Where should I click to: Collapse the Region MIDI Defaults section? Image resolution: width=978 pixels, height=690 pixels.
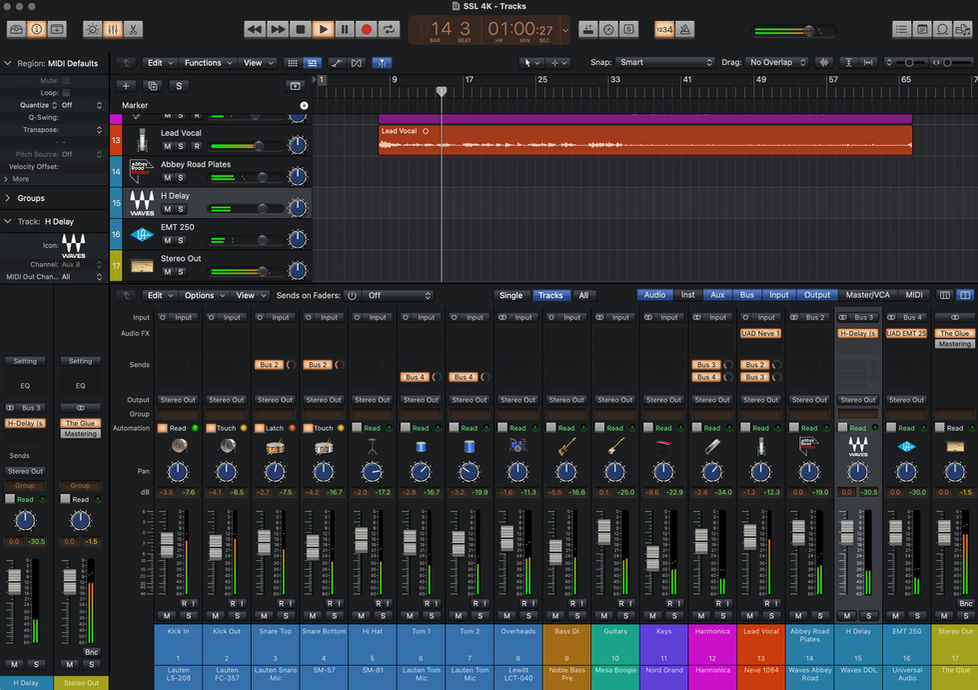tap(8, 63)
